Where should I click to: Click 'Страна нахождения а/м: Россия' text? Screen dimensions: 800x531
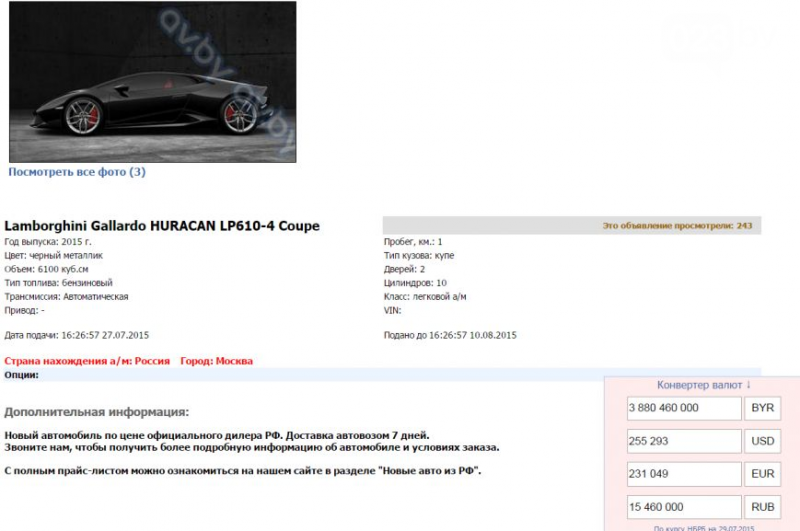pos(87,361)
